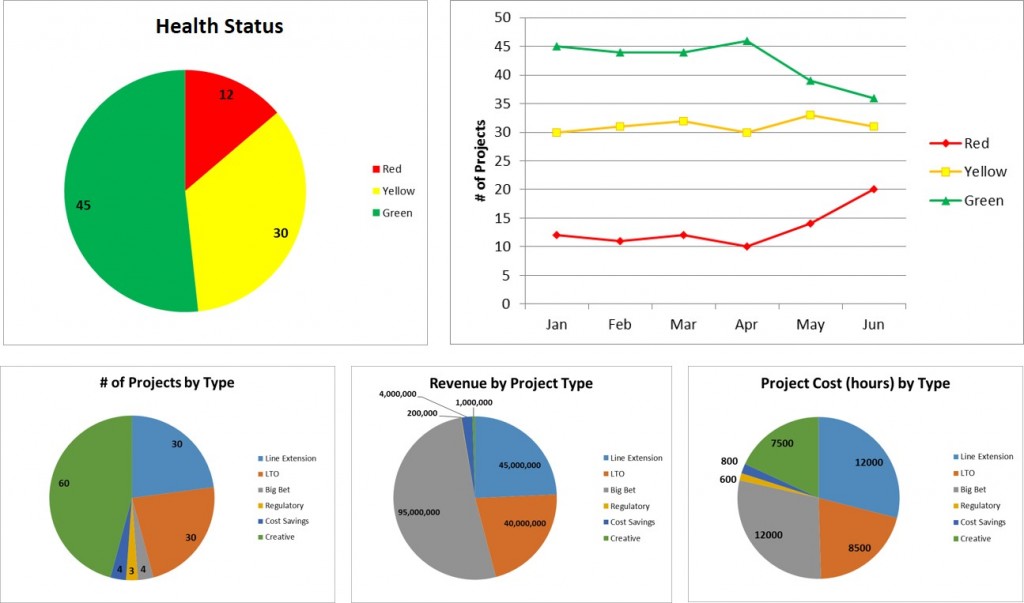Click the red June data point at 20
The image size is (1024, 603).
click(x=873, y=189)
